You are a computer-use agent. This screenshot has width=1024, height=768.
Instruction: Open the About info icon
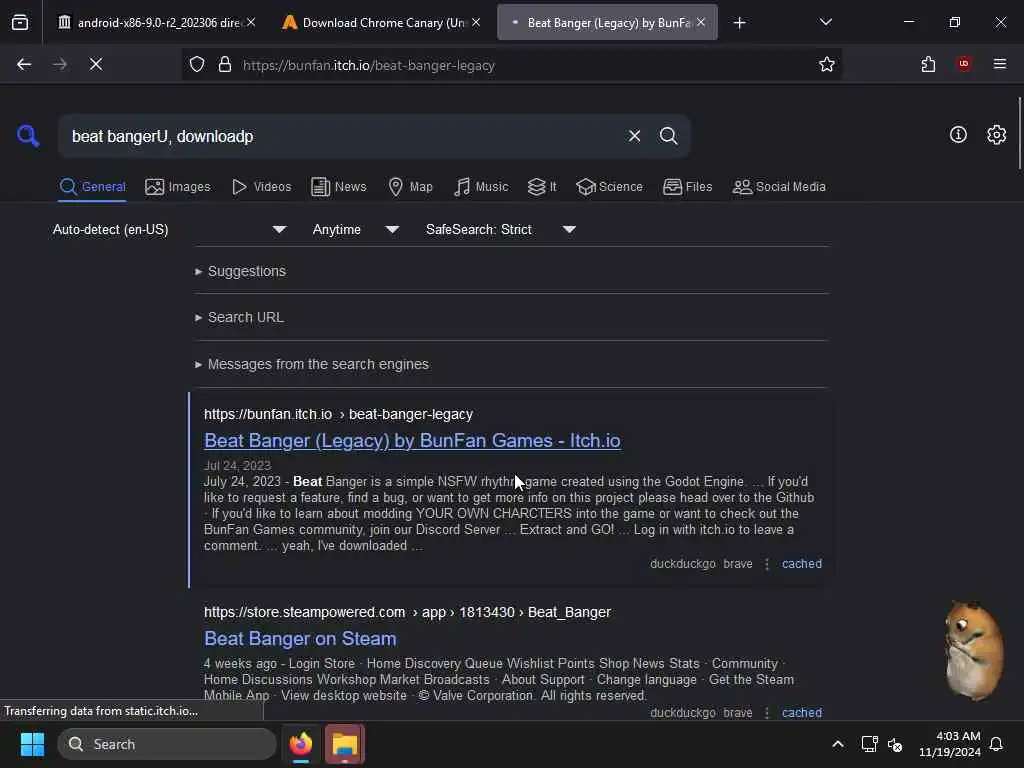point(957,135)
